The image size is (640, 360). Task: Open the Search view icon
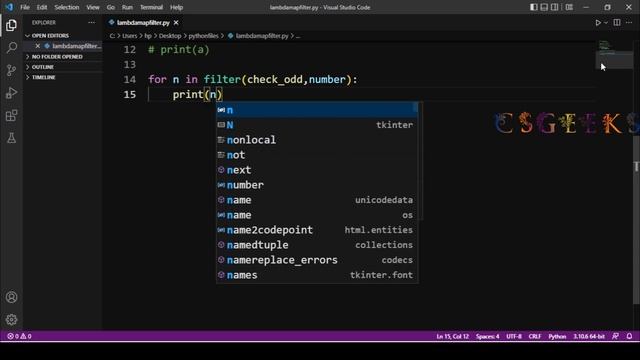(11, 47)
